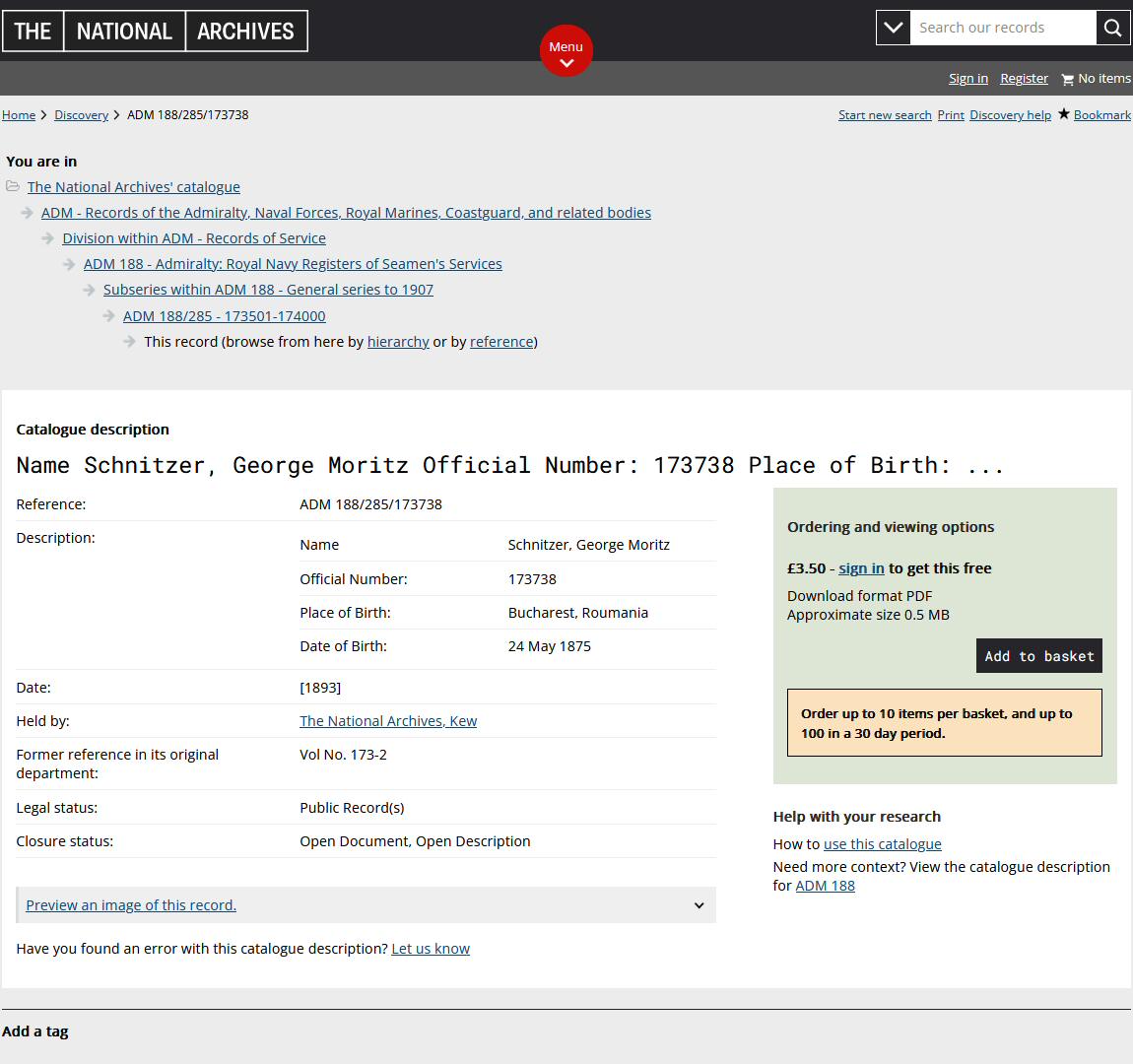
Task: Open Discovery help
Action: click(1010, 115)
